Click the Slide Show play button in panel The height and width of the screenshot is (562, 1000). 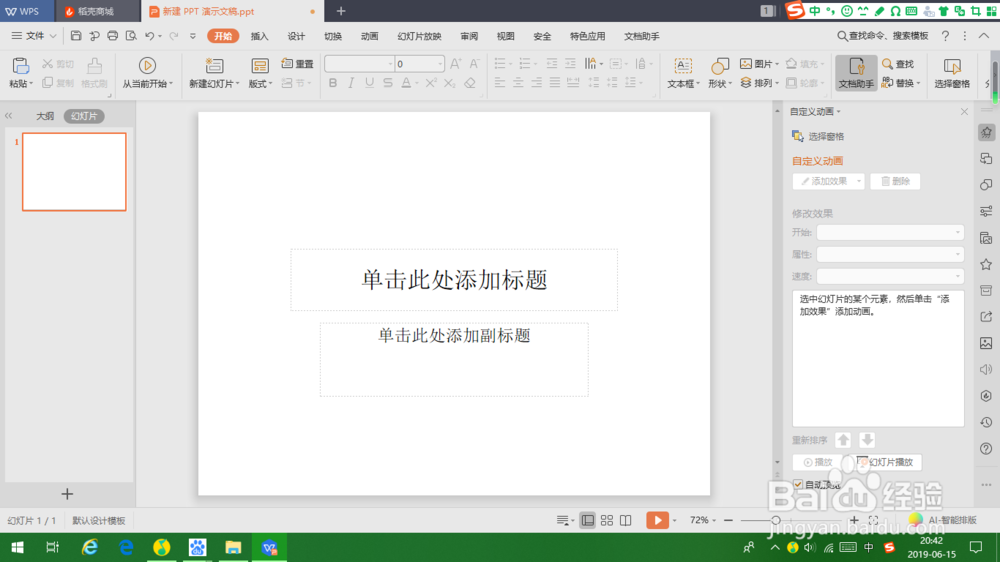click(x=885, y=462)
